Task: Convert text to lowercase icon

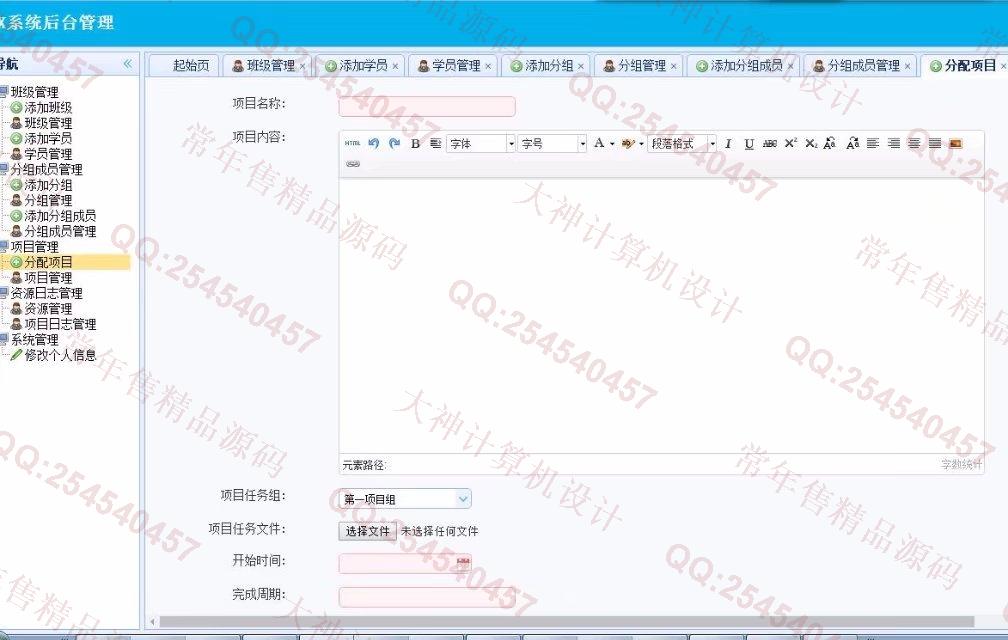Action: 852,143
